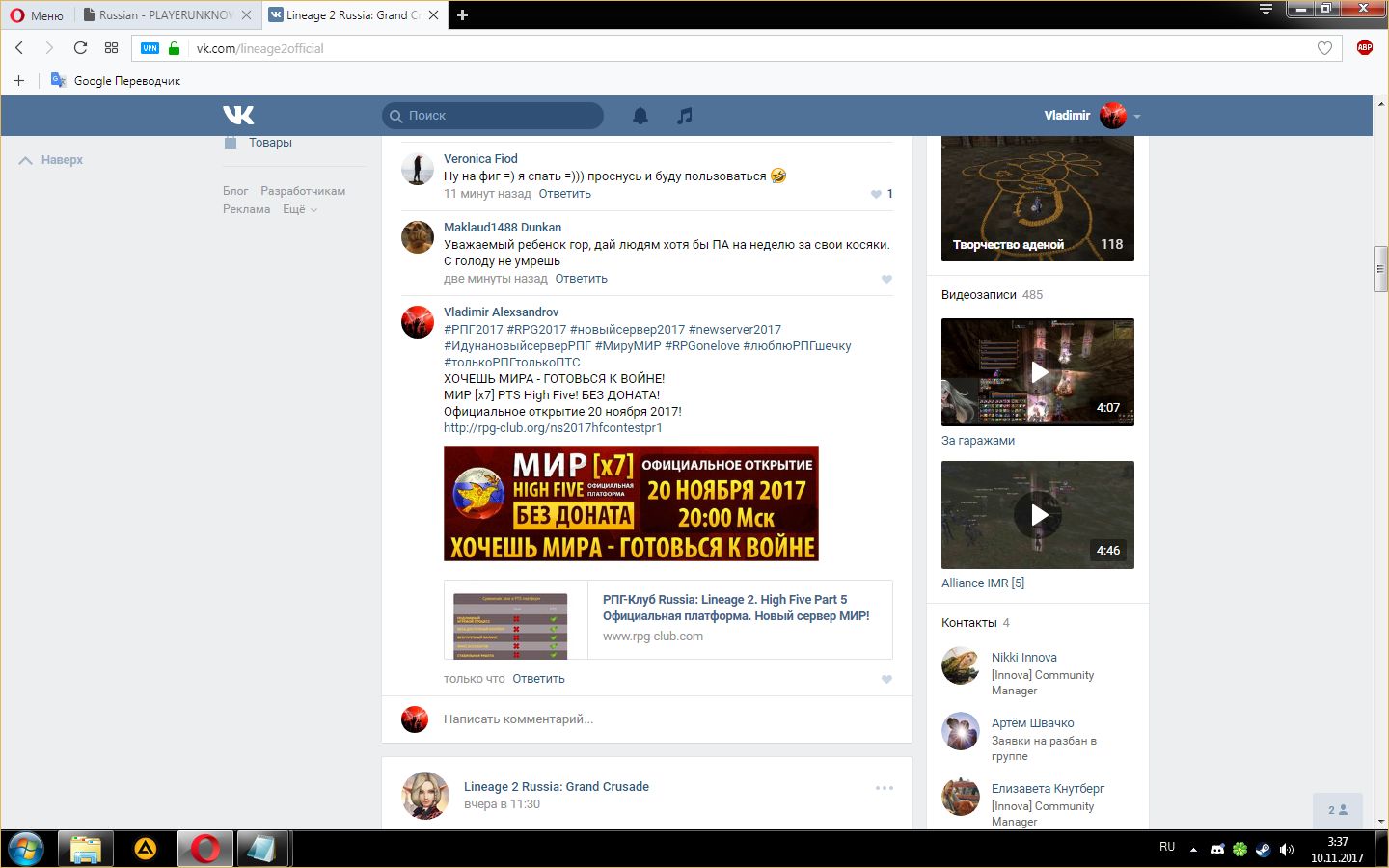Open the ABP adblock extension icon
The image size is (1389, 868).
[1364, 47]
